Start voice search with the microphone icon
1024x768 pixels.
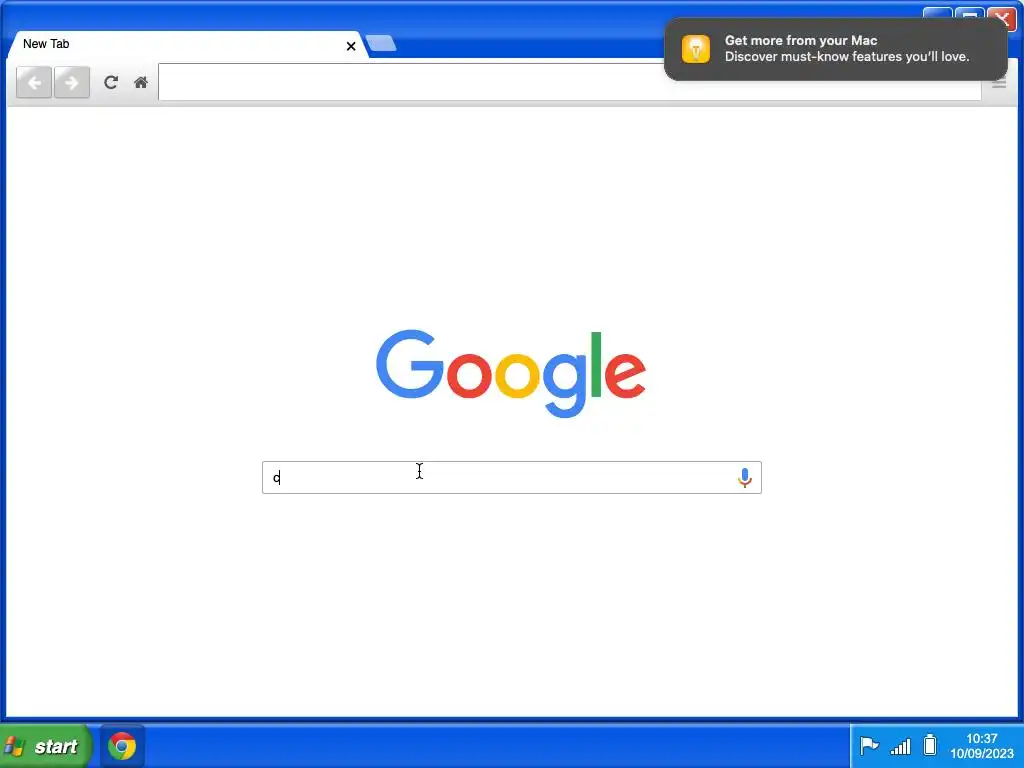pos(744,478)
